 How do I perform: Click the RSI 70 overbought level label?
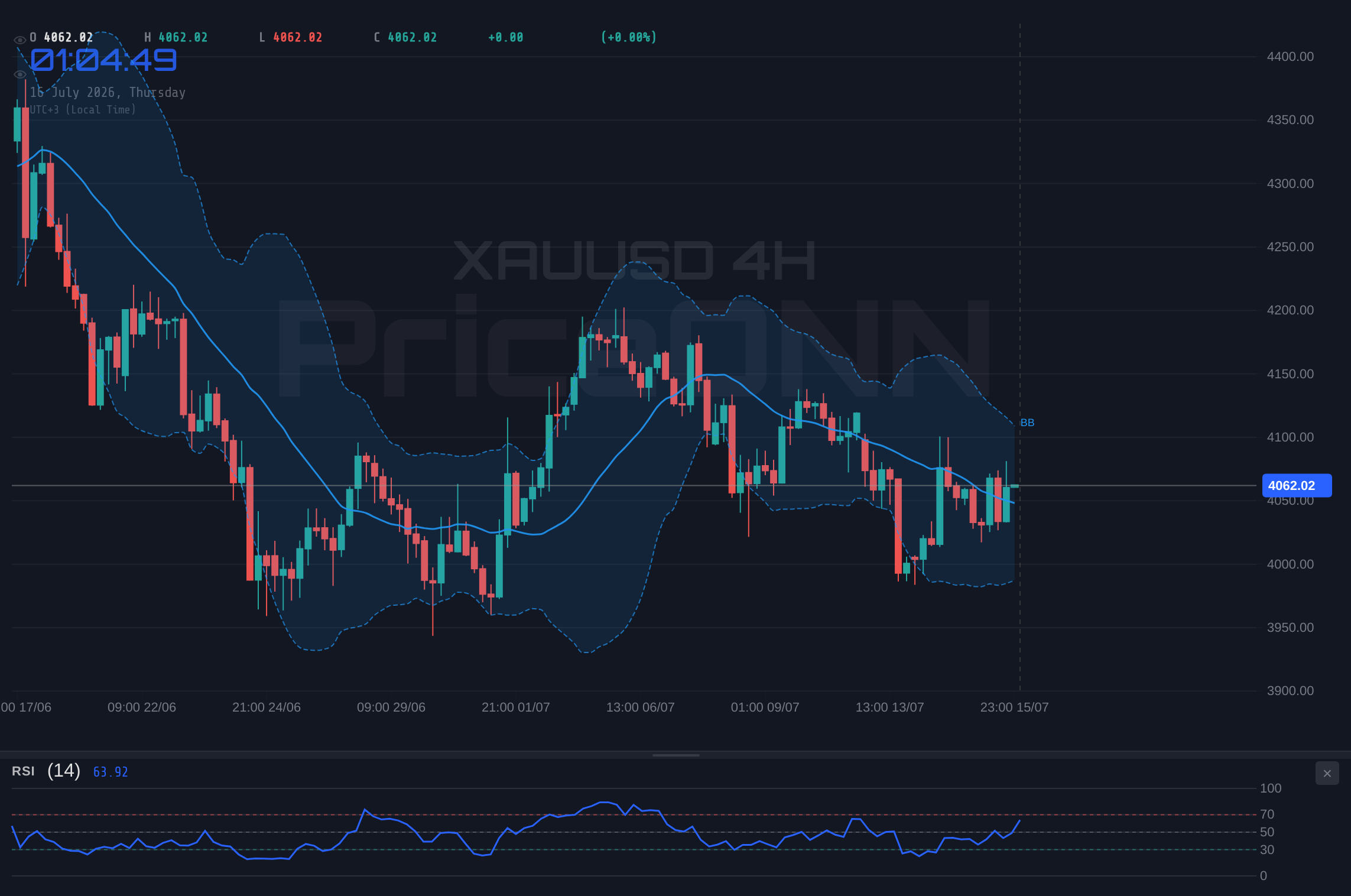tap(1267, 814)
